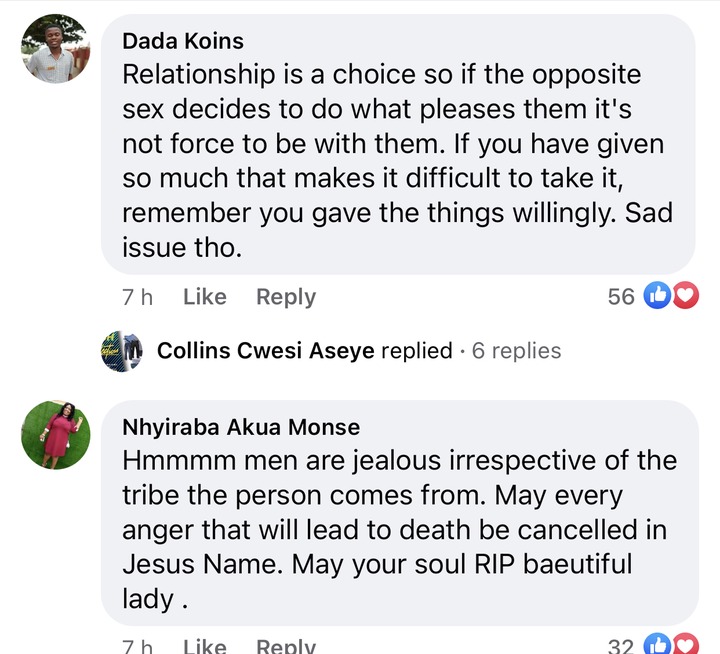
Task: View the 32 reactions count
Action: coord(621,646)
